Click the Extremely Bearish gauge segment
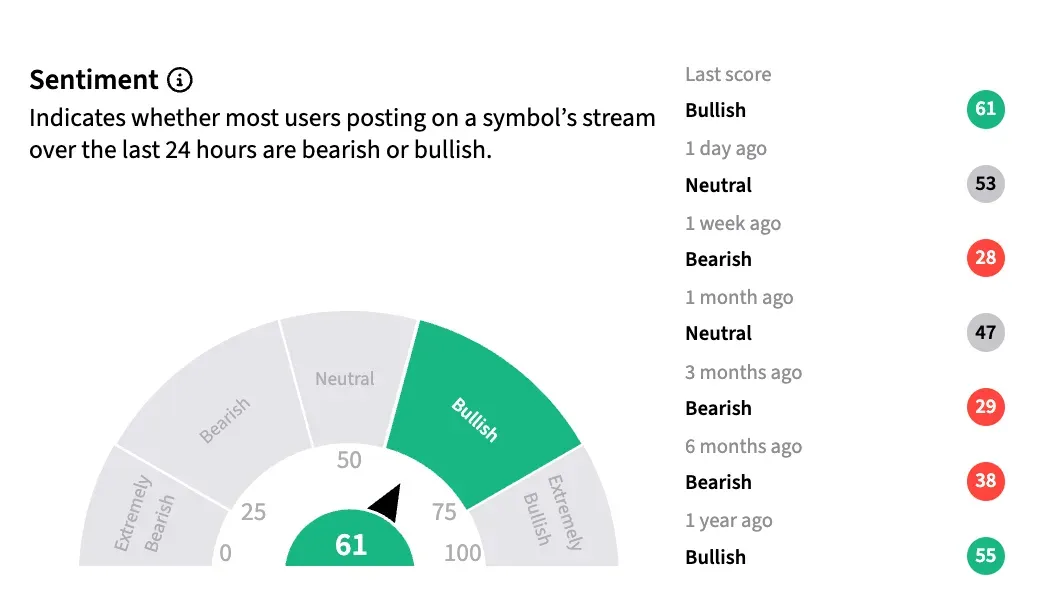1040x608 pixels. pos(145,512)
